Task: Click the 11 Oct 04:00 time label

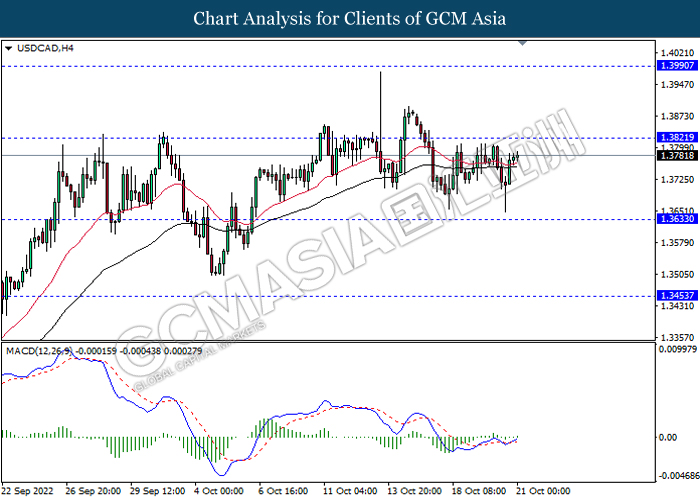Action: point(350,491)
